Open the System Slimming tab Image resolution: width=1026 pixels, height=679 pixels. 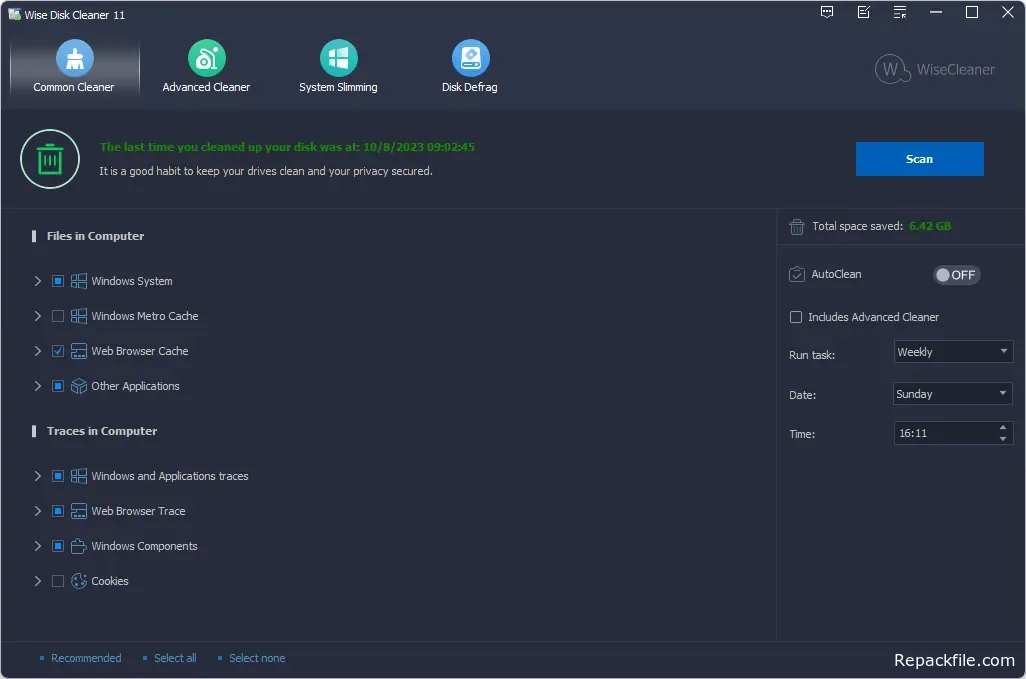pos(338,67)
